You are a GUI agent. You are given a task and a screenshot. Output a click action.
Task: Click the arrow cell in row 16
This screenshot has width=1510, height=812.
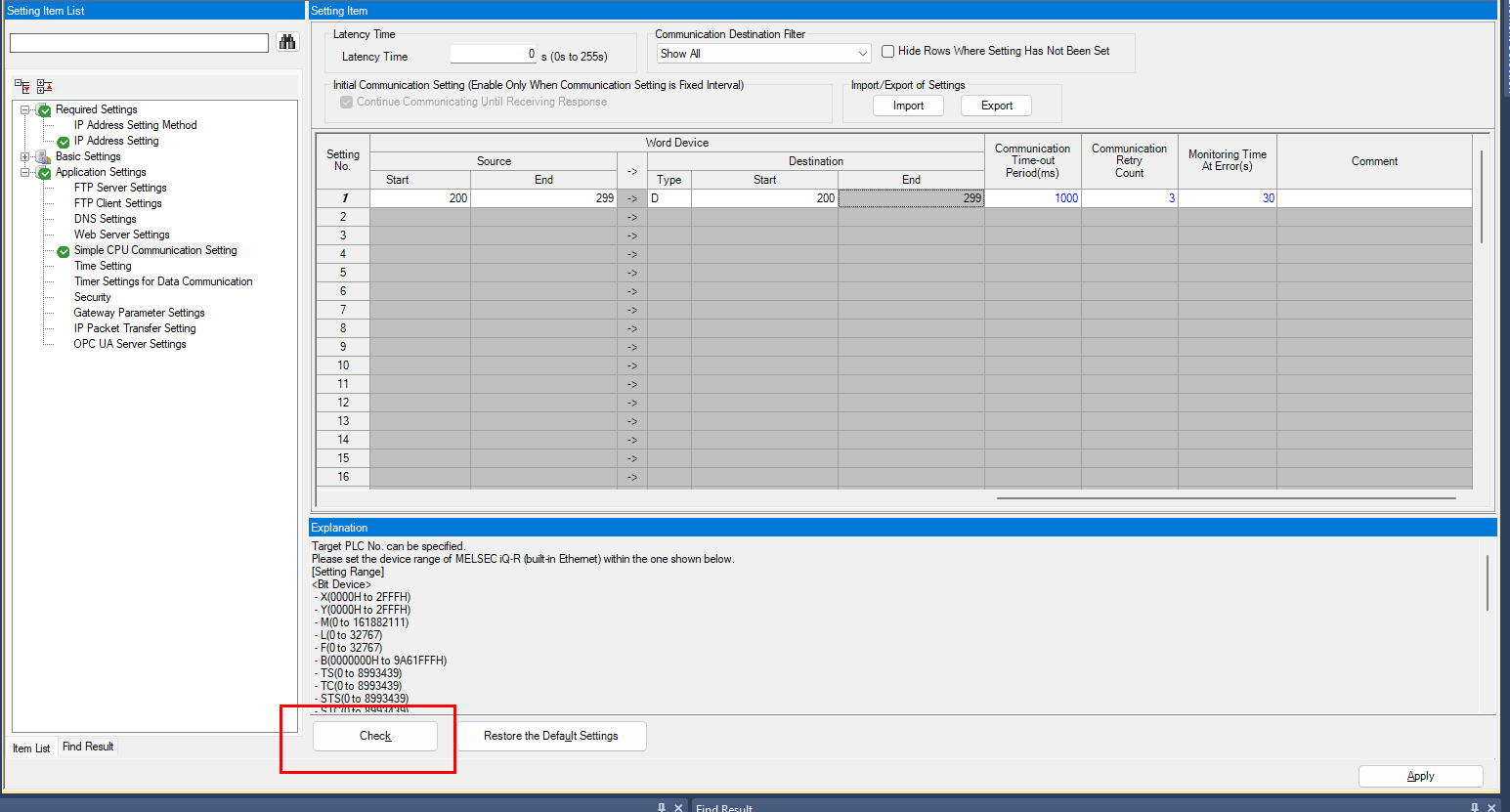pyautogui.click(x=632, y=477)
